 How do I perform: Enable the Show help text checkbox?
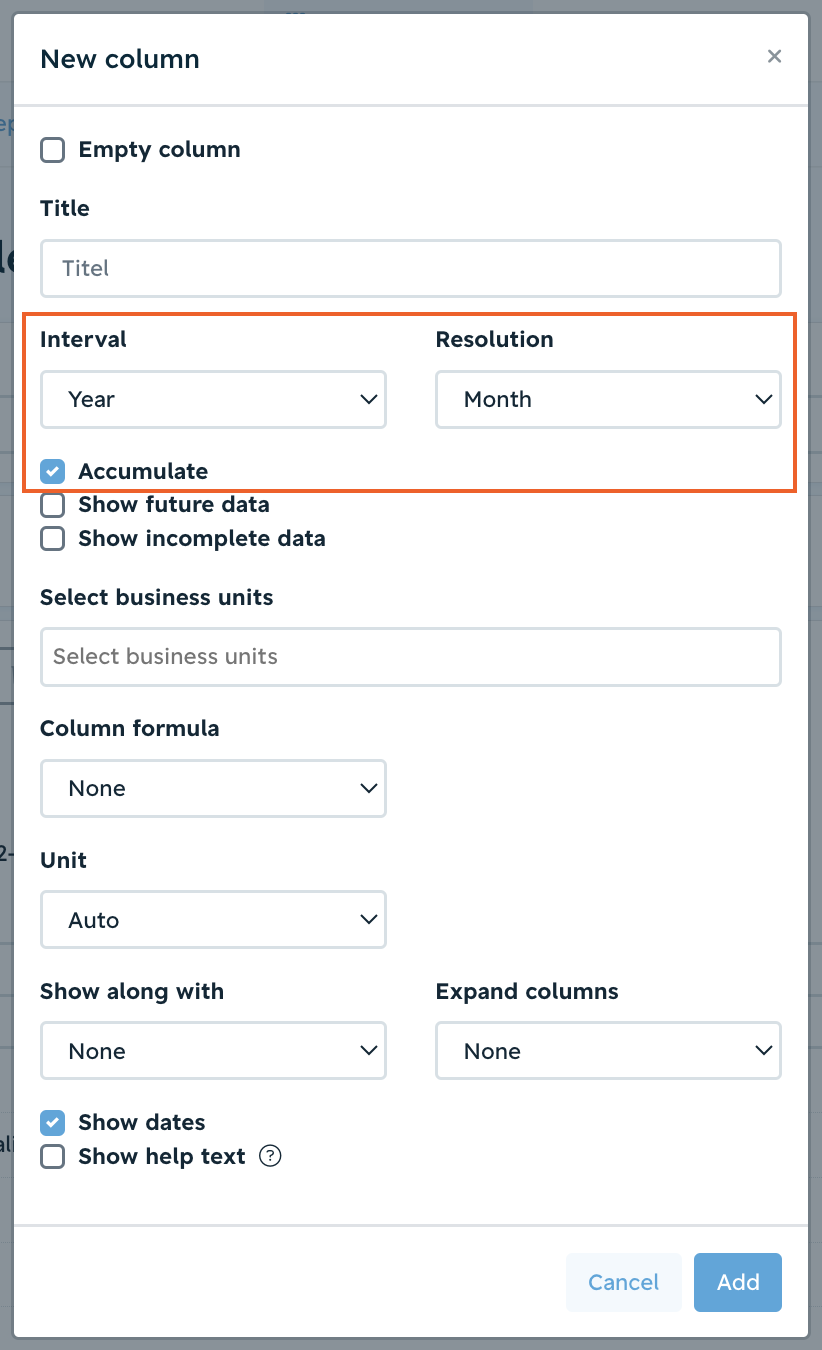pos(52,1157)
